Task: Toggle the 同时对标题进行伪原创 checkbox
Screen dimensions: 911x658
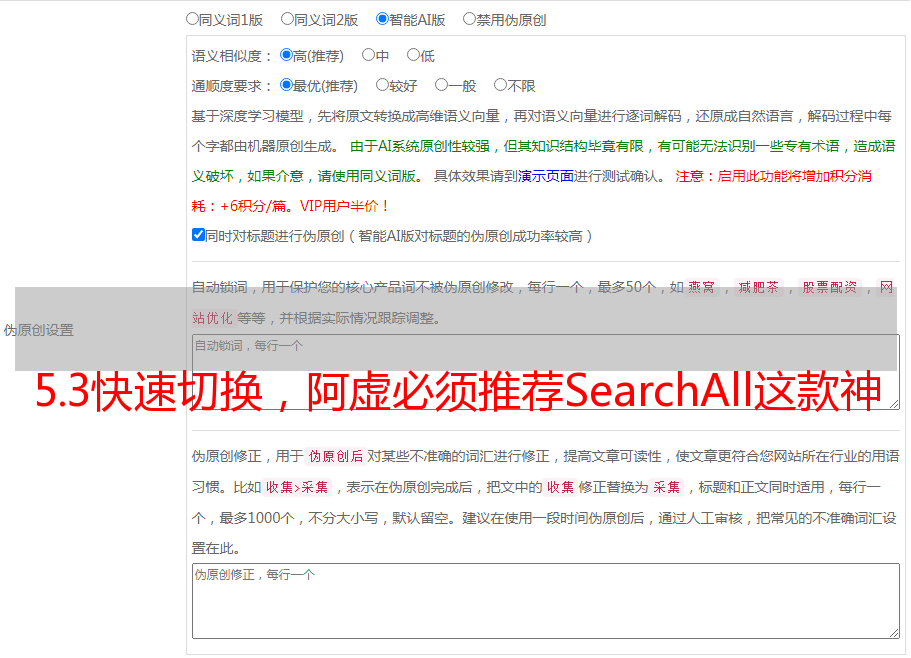Action: pyautogui.click(x=198, y=235)
